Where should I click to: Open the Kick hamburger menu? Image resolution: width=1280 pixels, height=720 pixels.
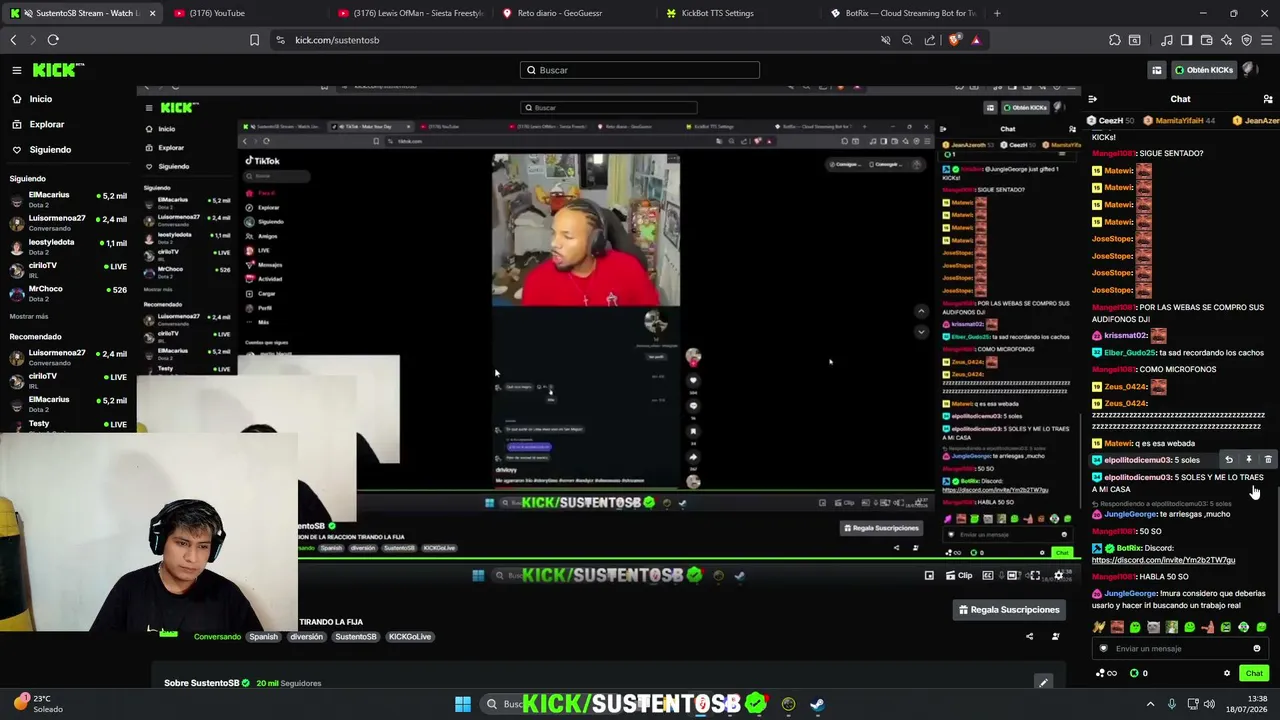coord(17,70)
